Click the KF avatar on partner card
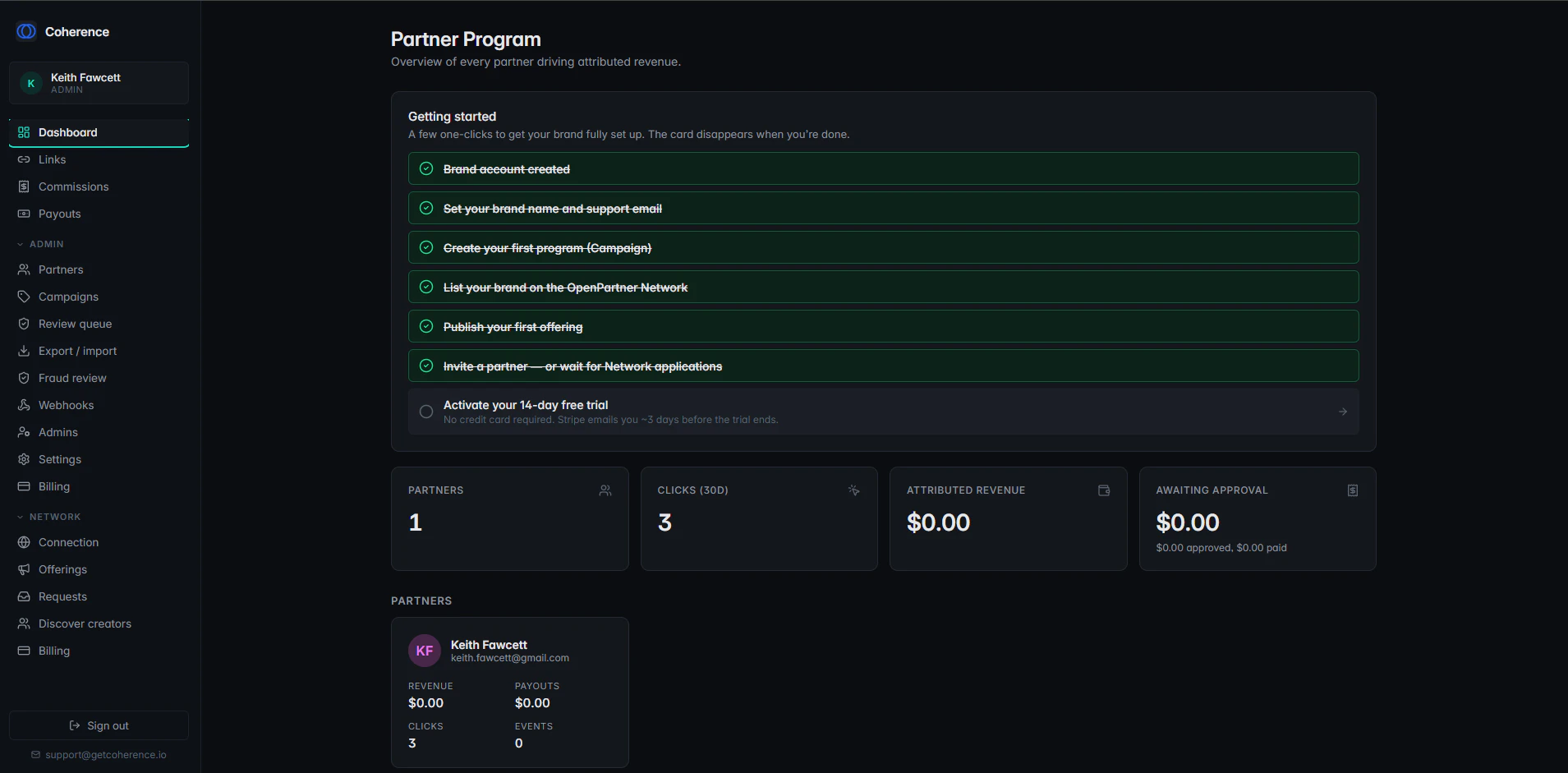This screenshot has width=1568, height=773. (425, 651)
